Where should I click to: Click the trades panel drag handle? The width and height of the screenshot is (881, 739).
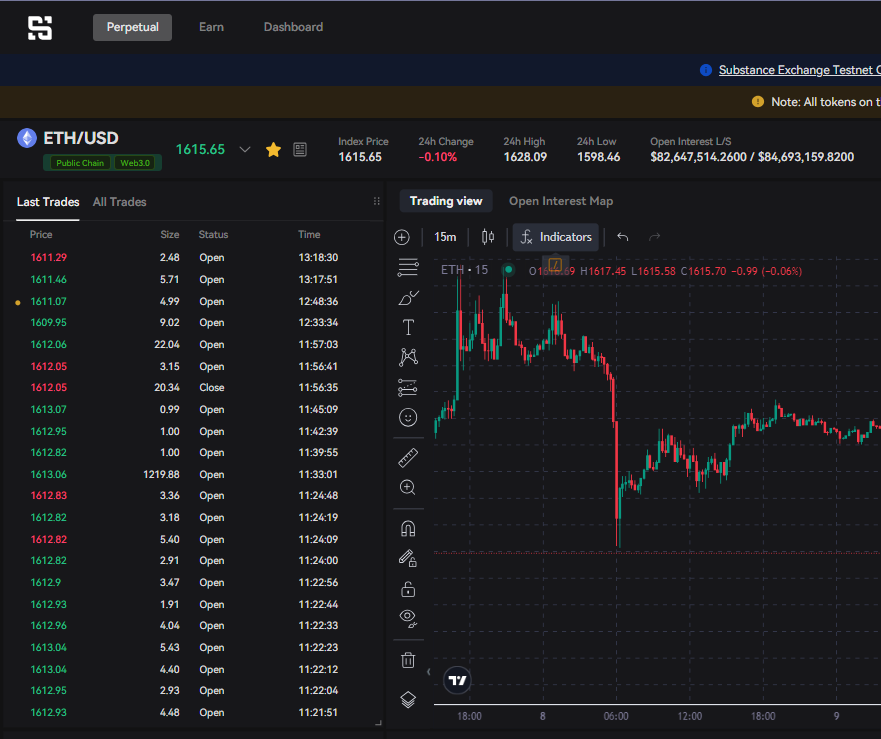376,201
